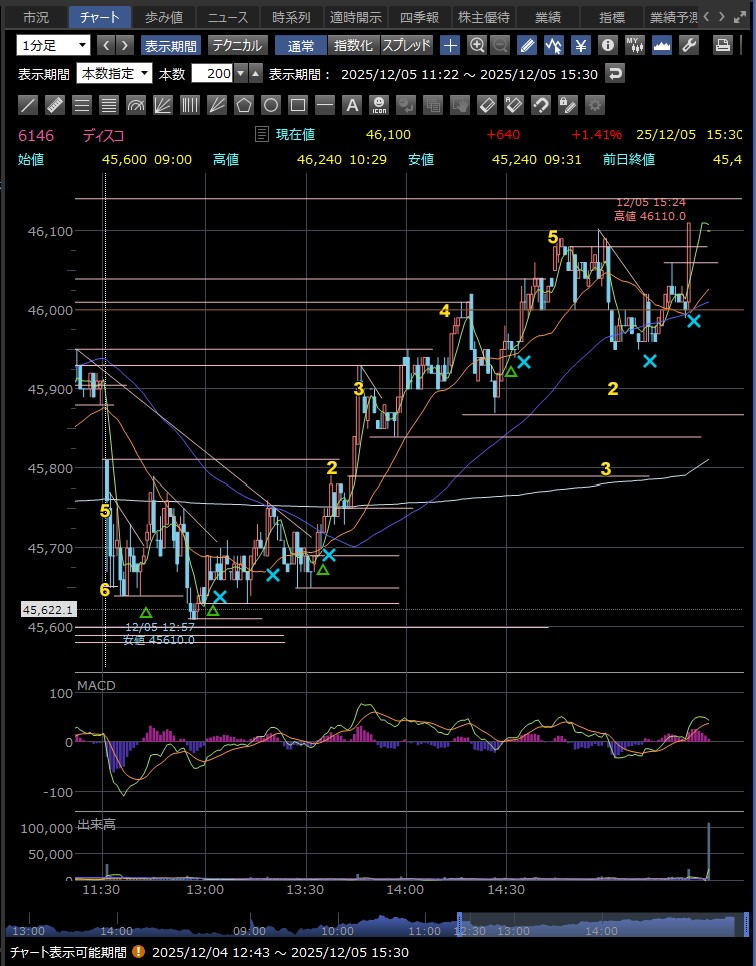Image resolution: width=756 pixels, height=966 pixels.
Task: Activate the crosshair cursor icon
Action: click(451, 45)
